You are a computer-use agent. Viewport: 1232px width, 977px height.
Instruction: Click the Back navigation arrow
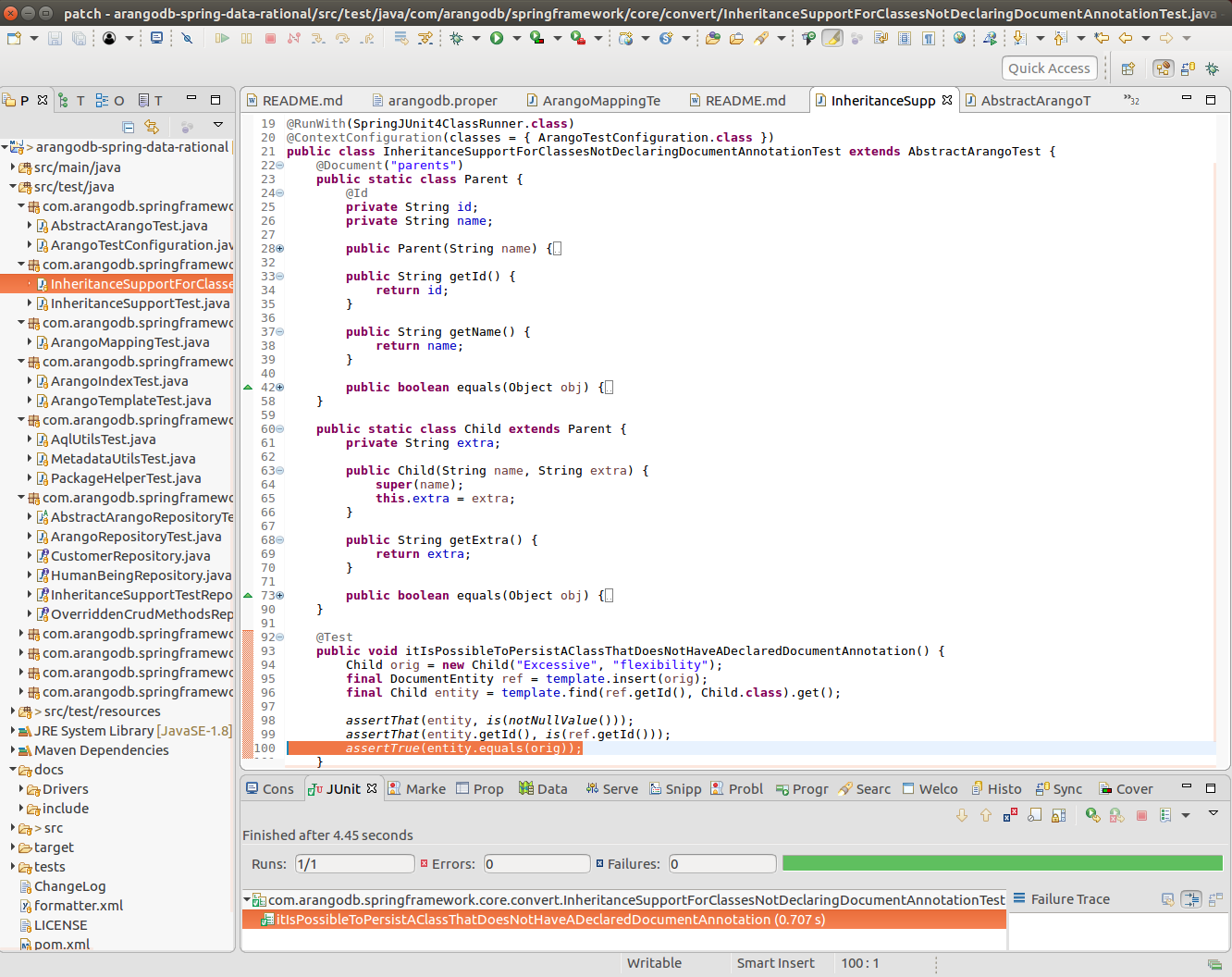click(1126, 38)
